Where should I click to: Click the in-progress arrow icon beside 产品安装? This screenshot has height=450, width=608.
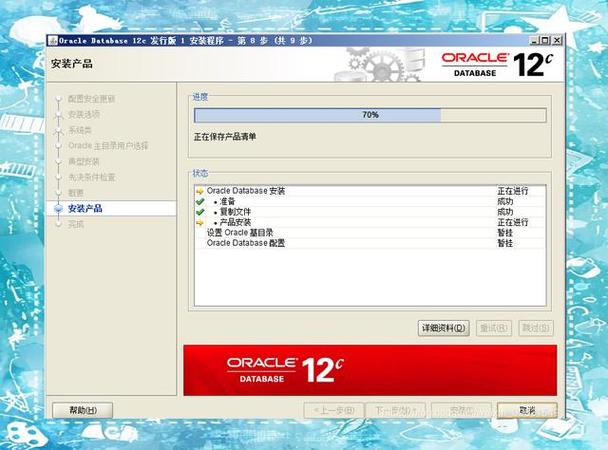200,222
